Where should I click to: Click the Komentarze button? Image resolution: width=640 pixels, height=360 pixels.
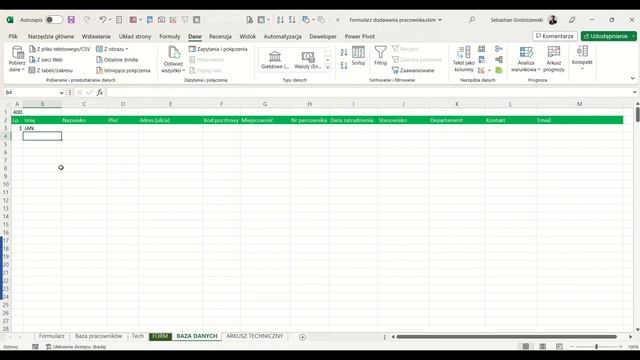pos(555,36)
